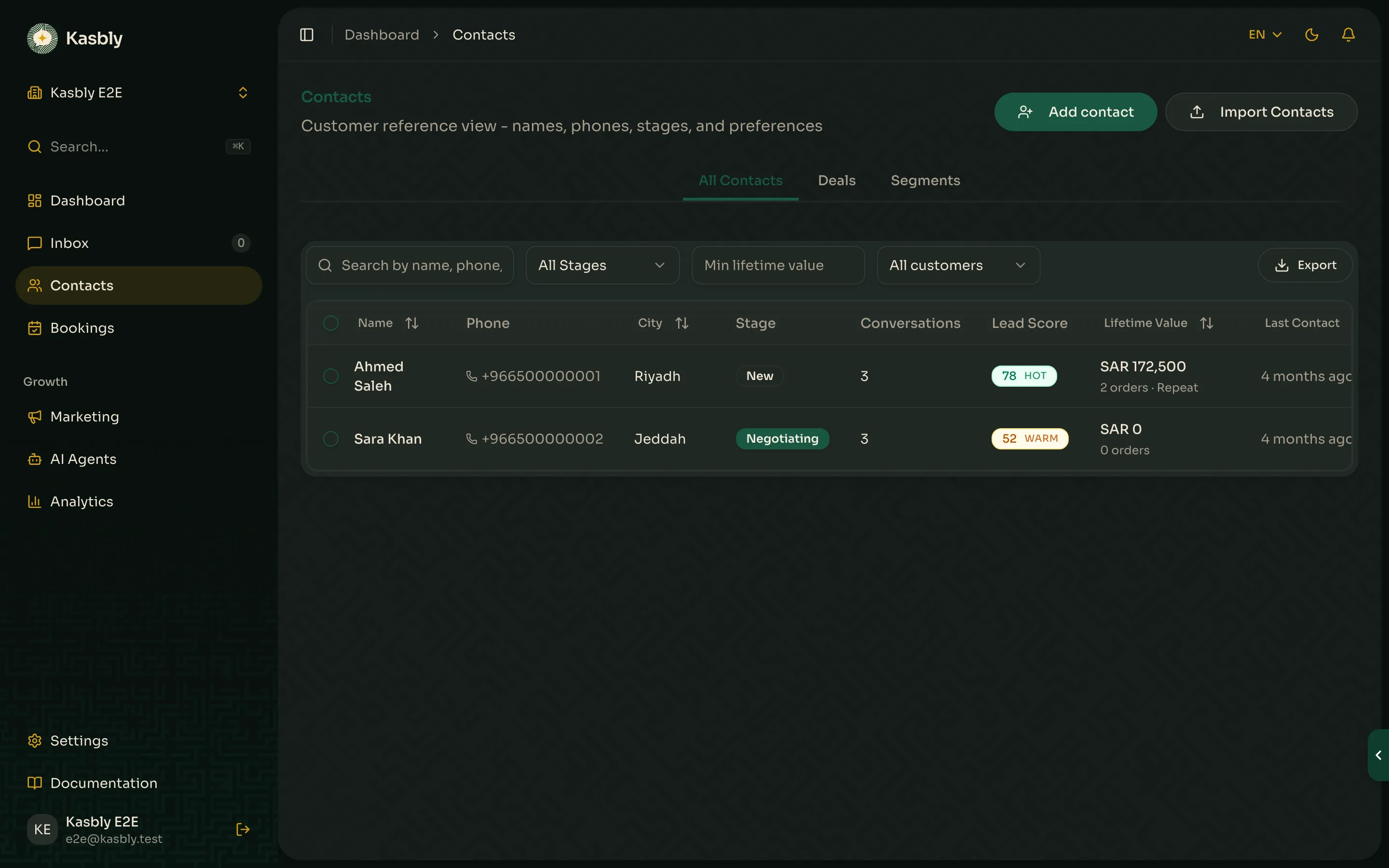Open the notifications bell

pyautogui.click(x=1348, y=35)
